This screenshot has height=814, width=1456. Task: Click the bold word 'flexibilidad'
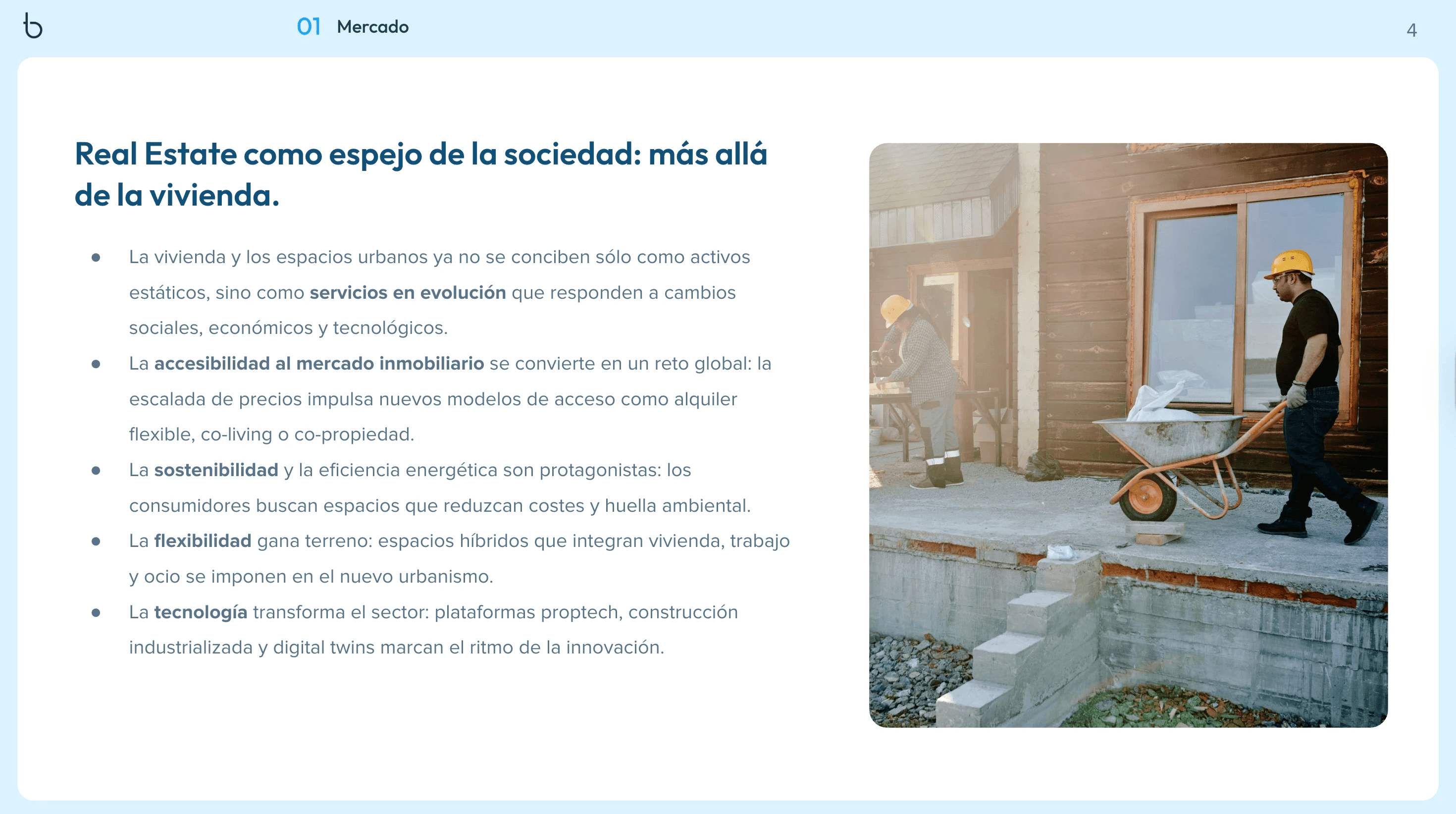pyautogui.click(x=203, y=541)
